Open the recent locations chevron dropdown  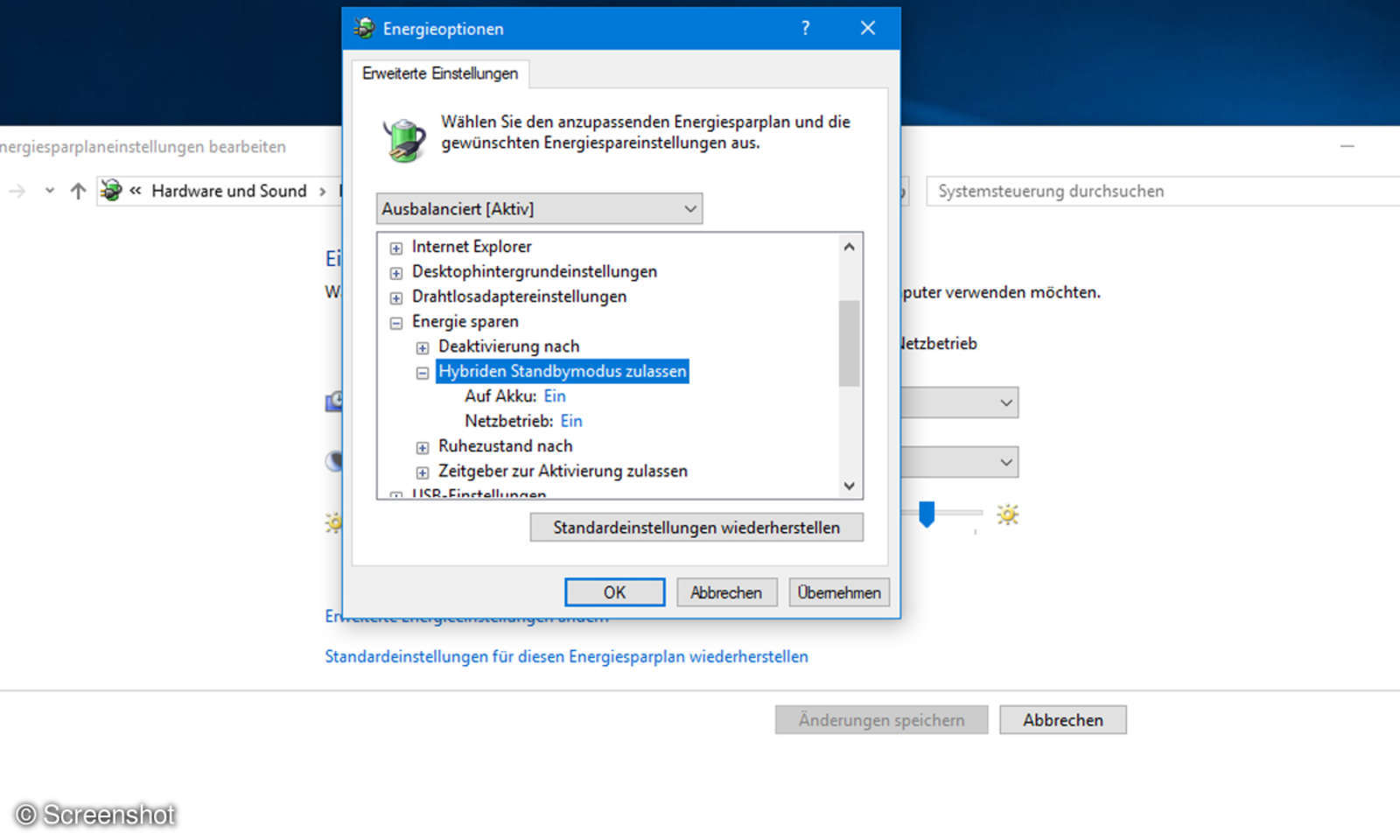[x=49, y=191]
